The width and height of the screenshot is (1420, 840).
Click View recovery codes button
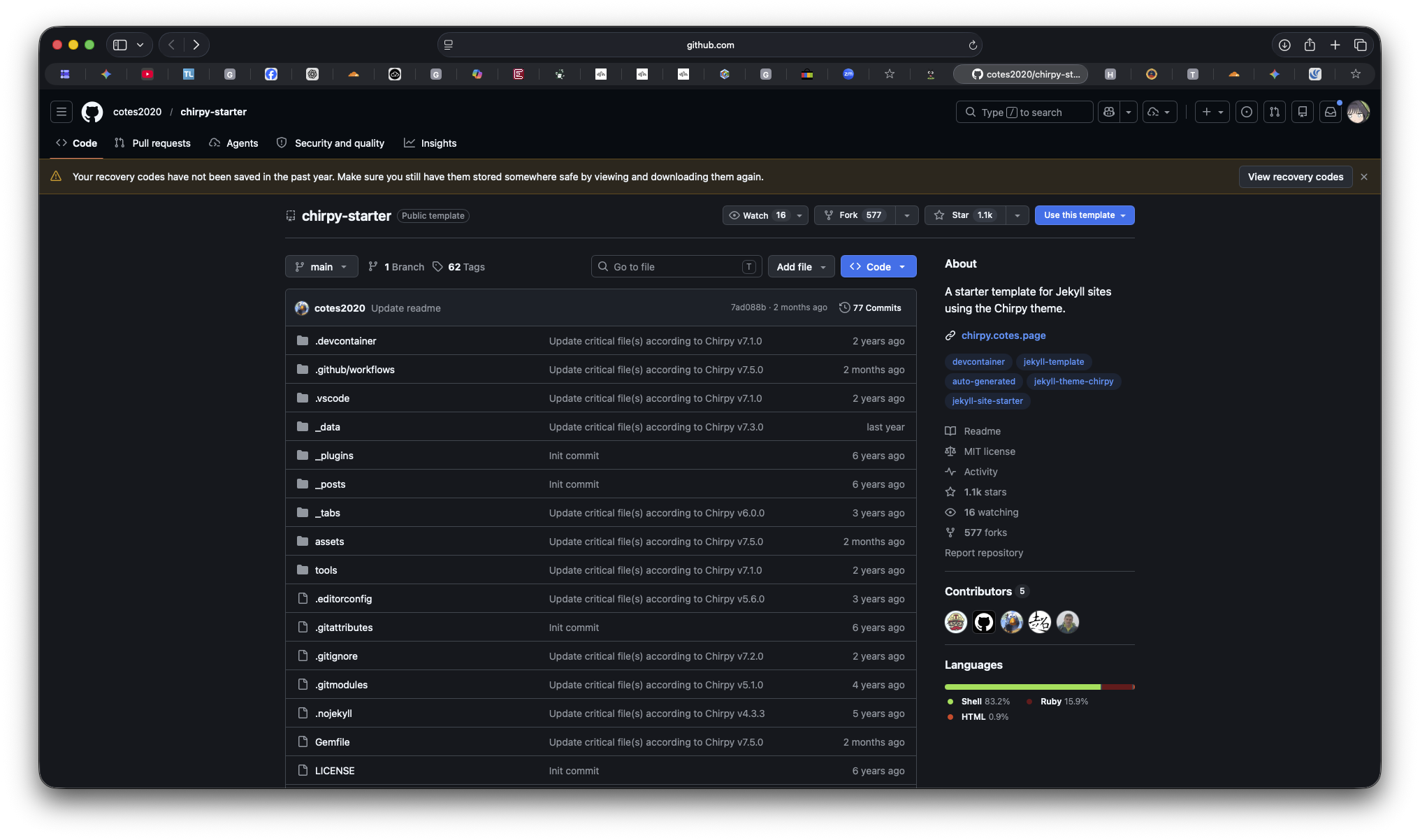point(1296,177)
